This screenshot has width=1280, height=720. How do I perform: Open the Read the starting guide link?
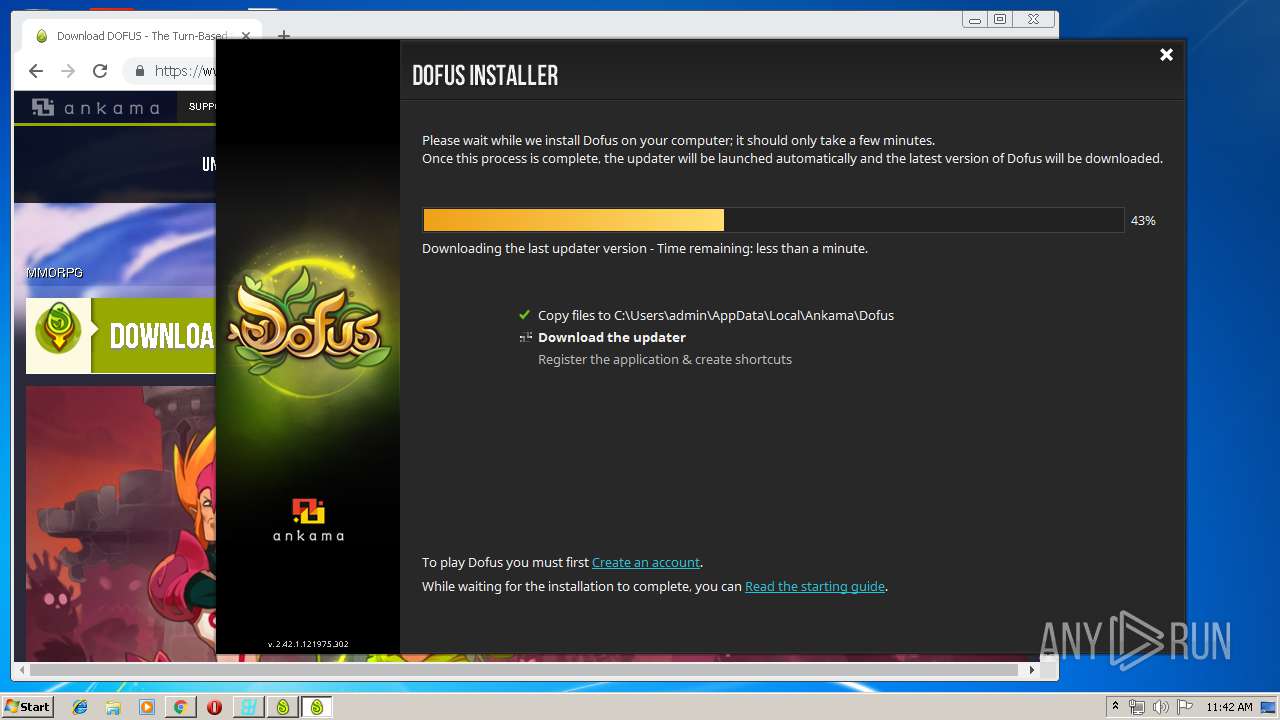(815, 586)
